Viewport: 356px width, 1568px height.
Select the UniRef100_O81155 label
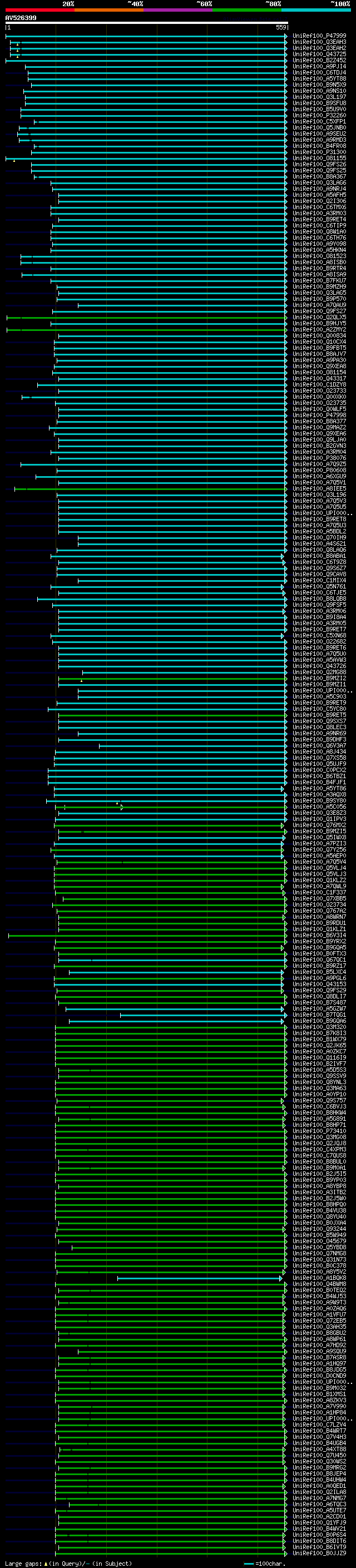(x=319, y=159)
